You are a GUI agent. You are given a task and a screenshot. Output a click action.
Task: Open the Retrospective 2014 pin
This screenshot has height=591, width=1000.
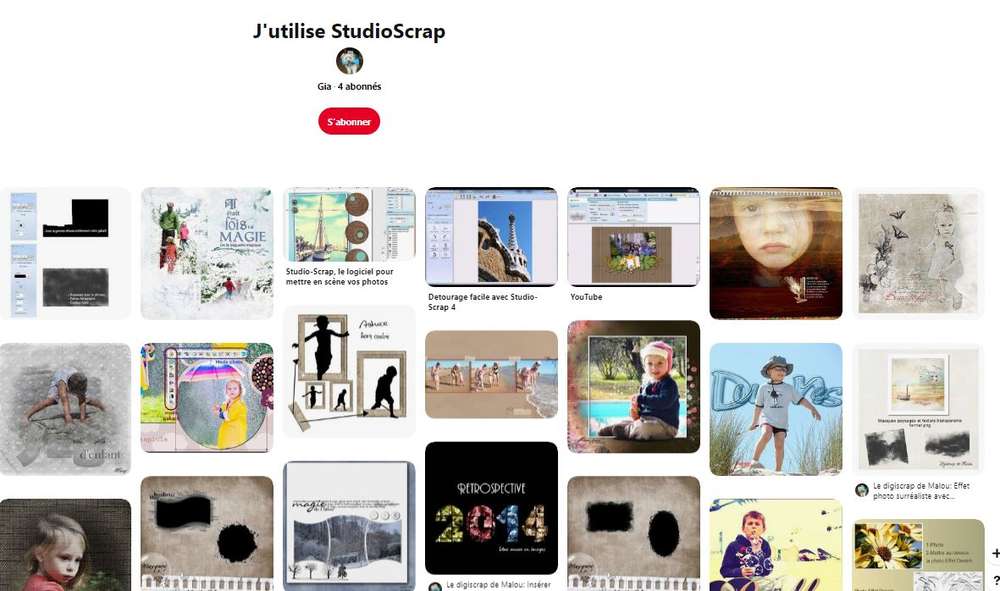tap(491, 508)
